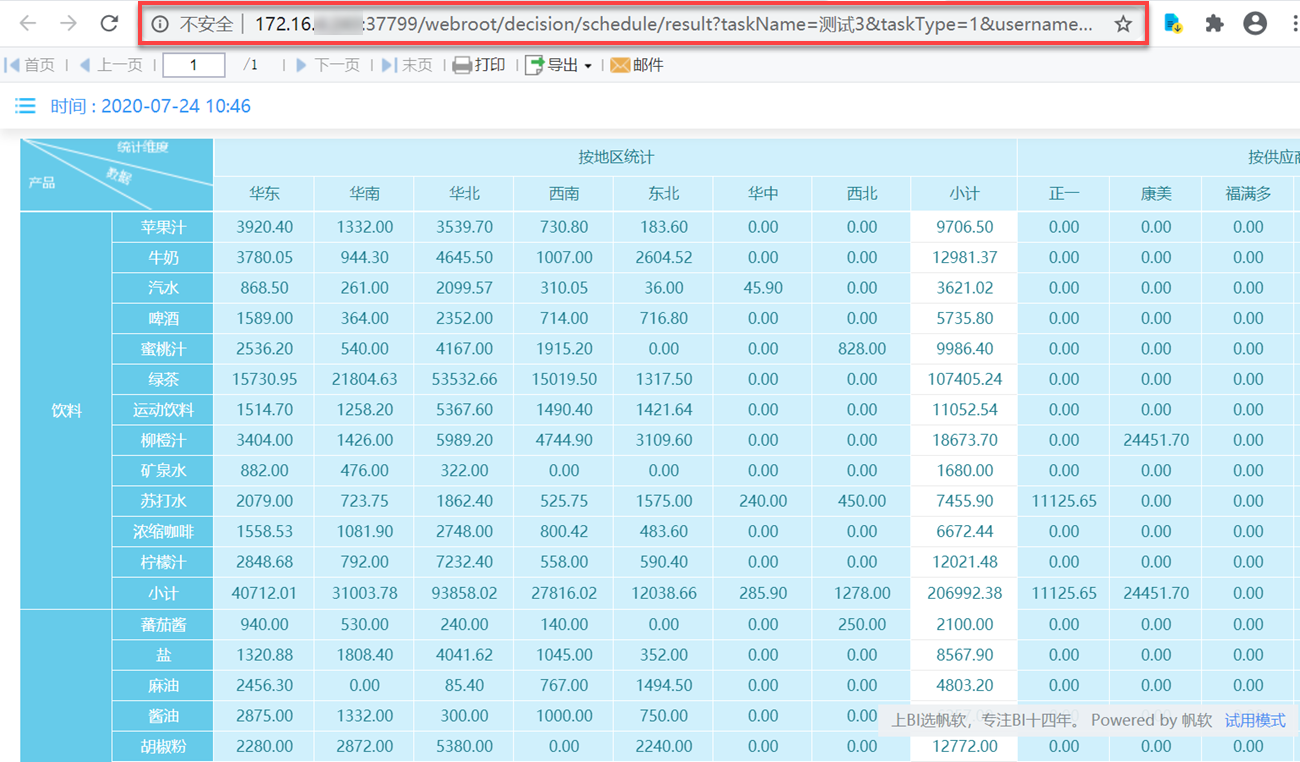
Task: Click the 12981.37 cell in the 牛奶 row
Action: click(964, 257)
